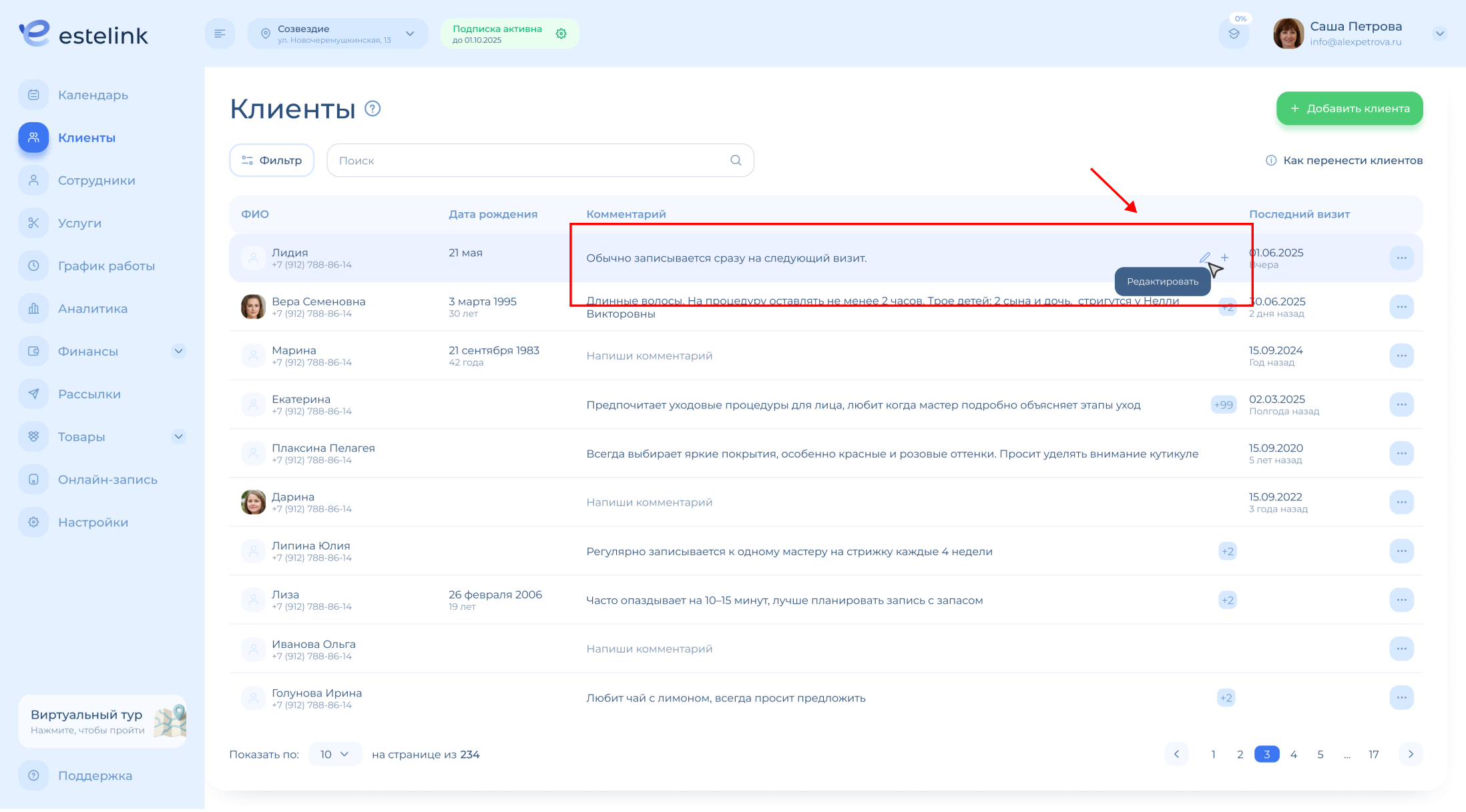Click the Добавить клиента button

coord(1349,108)
